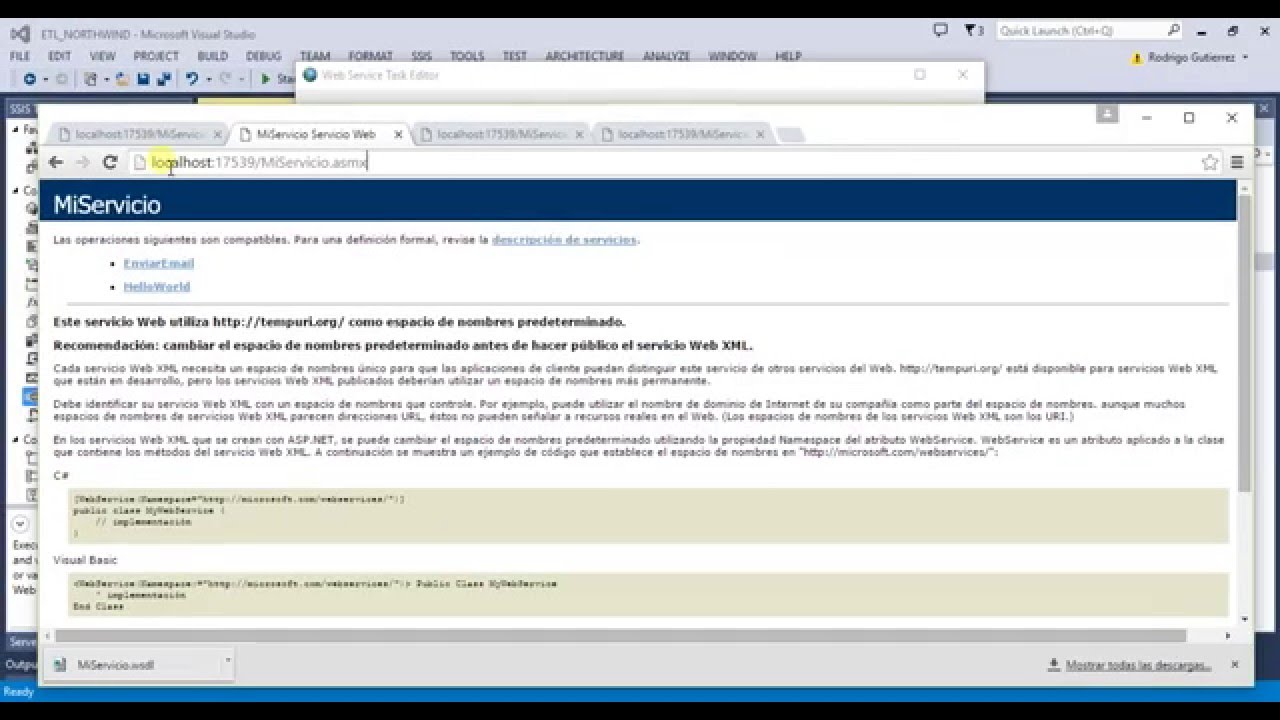This screenshot has height=720, width=1280.
Task: Click the Visual Studio navigate forward icon
Action: click(x=61, y=78)
